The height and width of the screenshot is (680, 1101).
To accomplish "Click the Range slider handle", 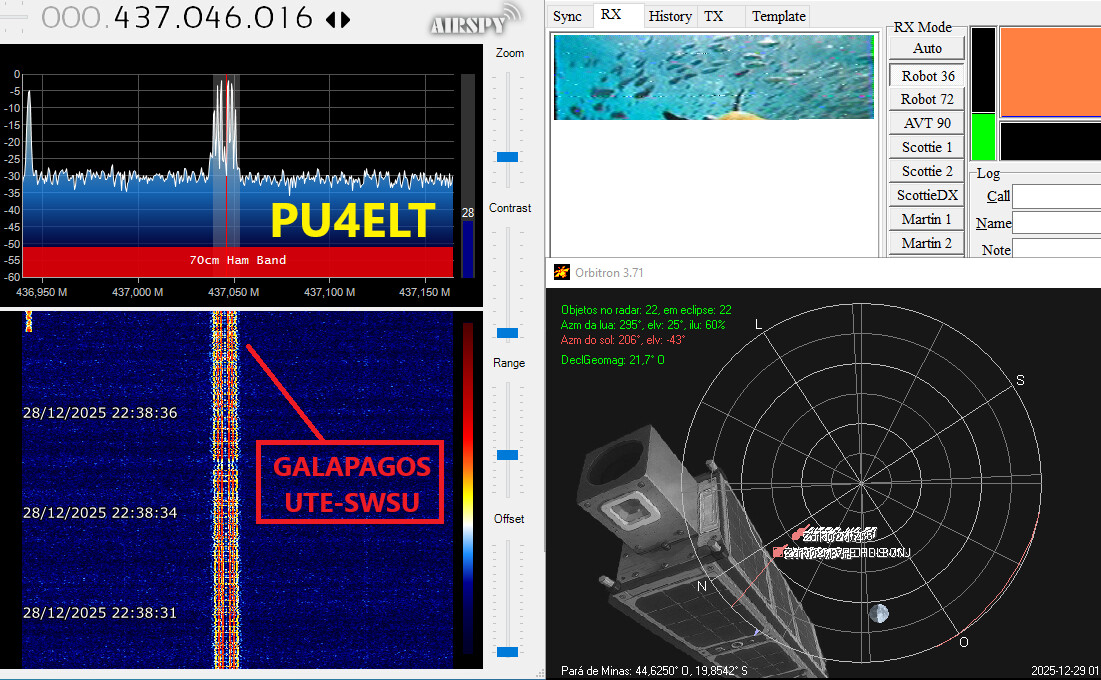I will (x=508, y=455).
